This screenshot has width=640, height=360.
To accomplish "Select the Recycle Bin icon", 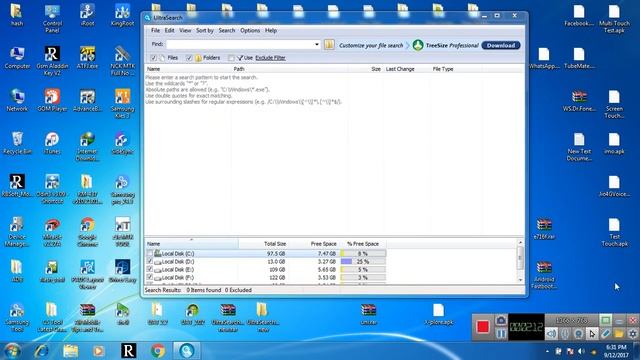I will coord(17,143).
